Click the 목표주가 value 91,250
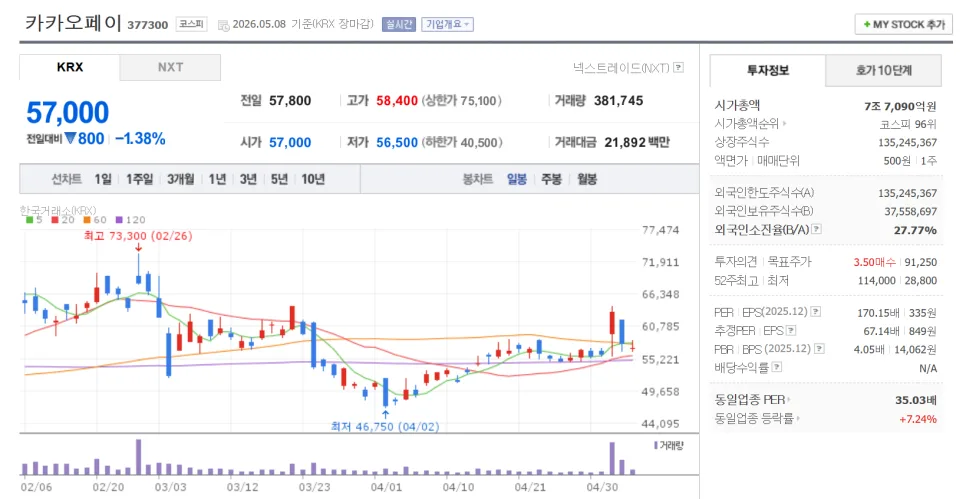The image size is (966, 499). tap(921, 262)
